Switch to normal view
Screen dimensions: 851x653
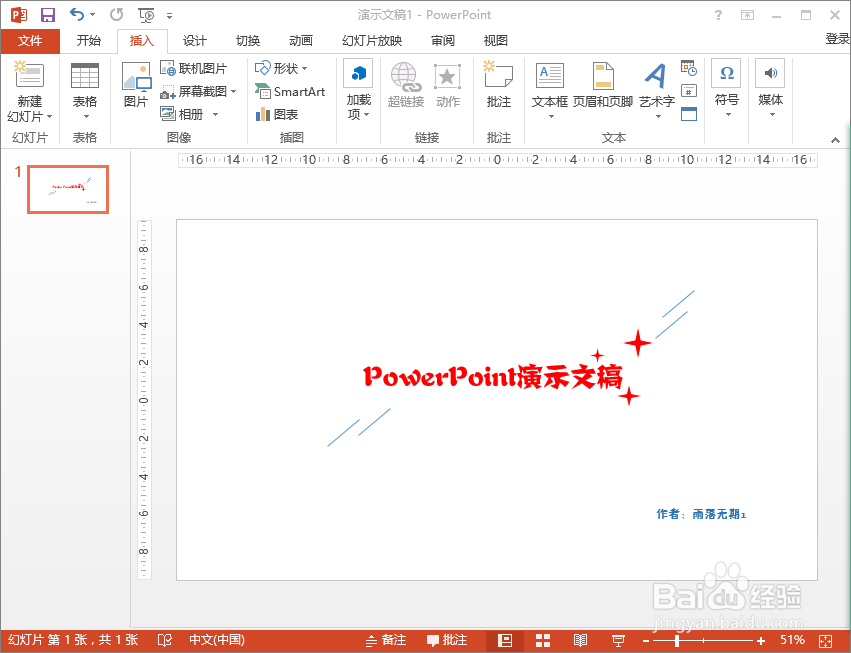[505, 641]
